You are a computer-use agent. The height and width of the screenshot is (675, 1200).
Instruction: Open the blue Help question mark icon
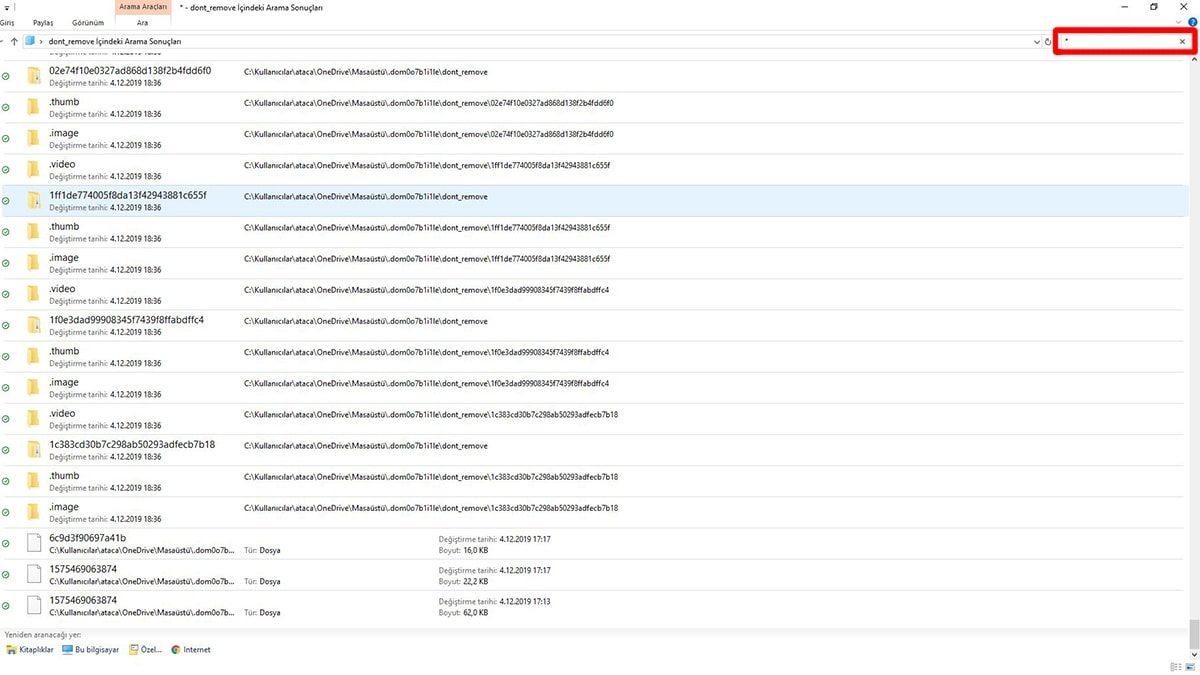tap(1193, 20)
